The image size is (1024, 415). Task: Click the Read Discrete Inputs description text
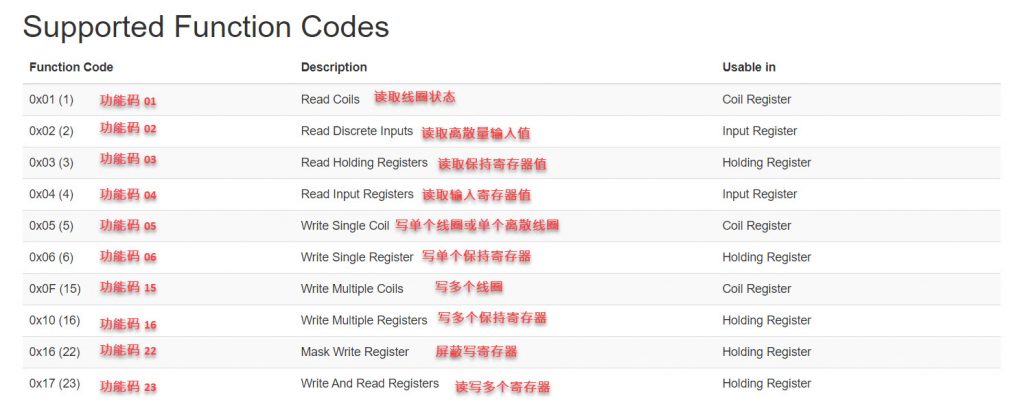pos(357,131)
